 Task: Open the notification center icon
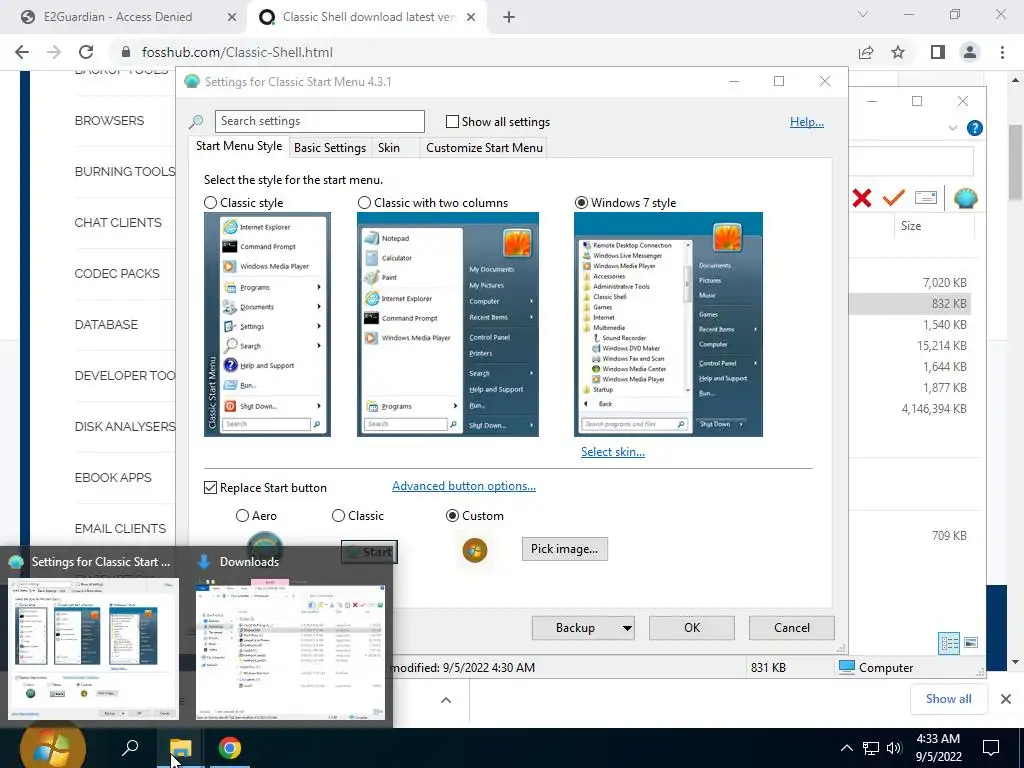pos(991,748)
